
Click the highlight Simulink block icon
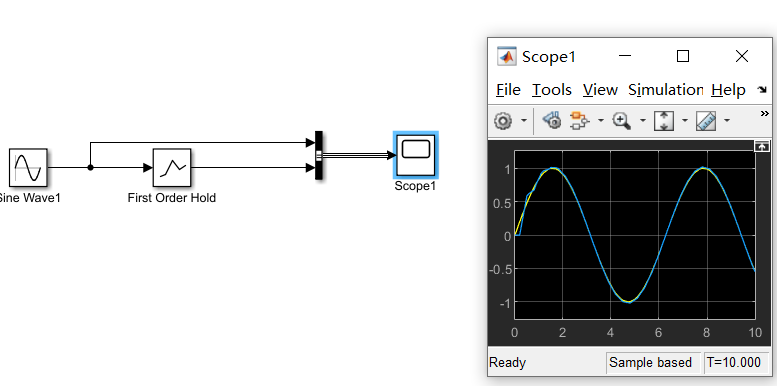coord(552,120)
